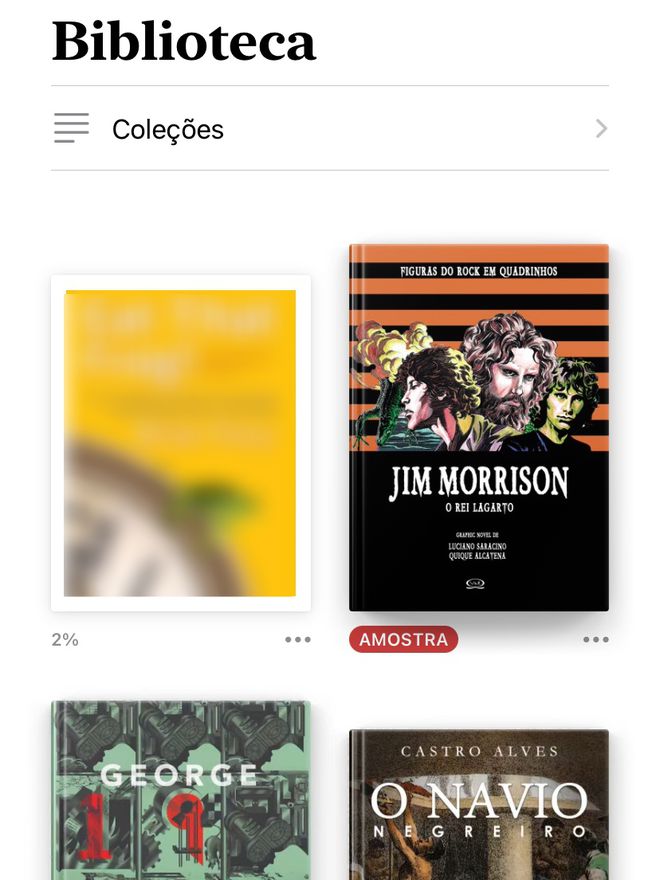Open Coleções row label

[168, 130]
